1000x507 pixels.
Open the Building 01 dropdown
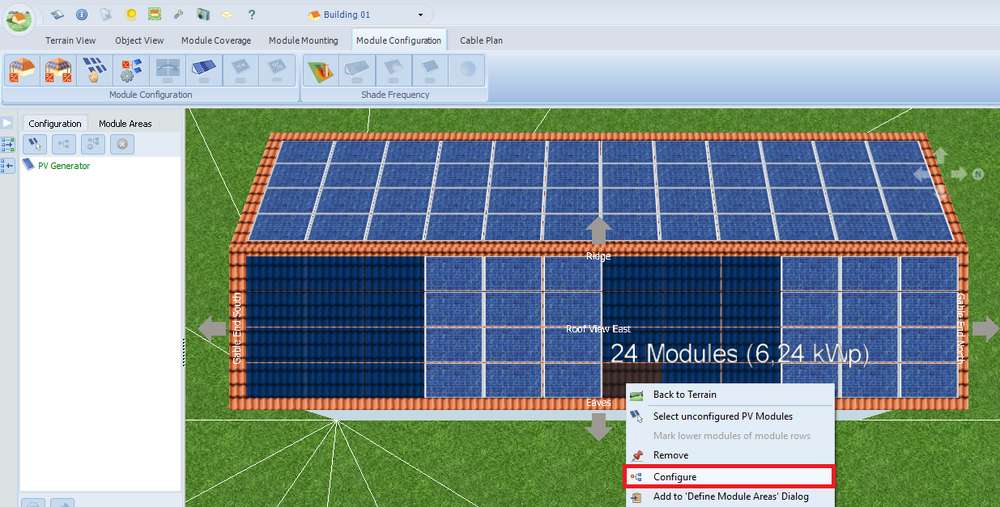(420, 15)
